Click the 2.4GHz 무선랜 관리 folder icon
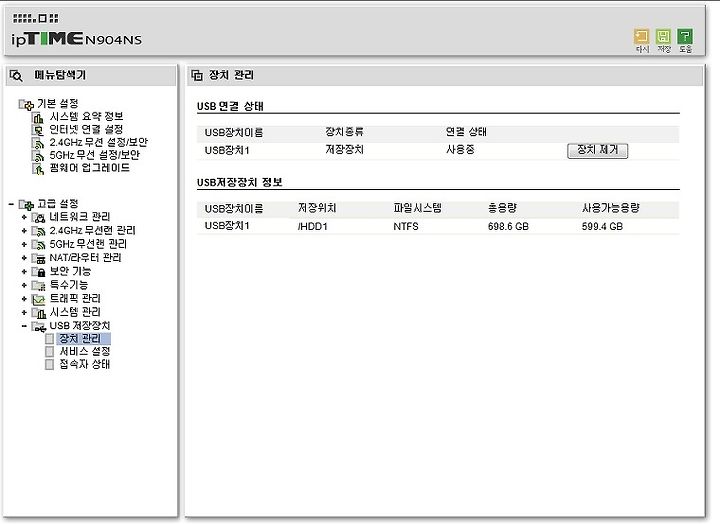 (x=38, y=231)
